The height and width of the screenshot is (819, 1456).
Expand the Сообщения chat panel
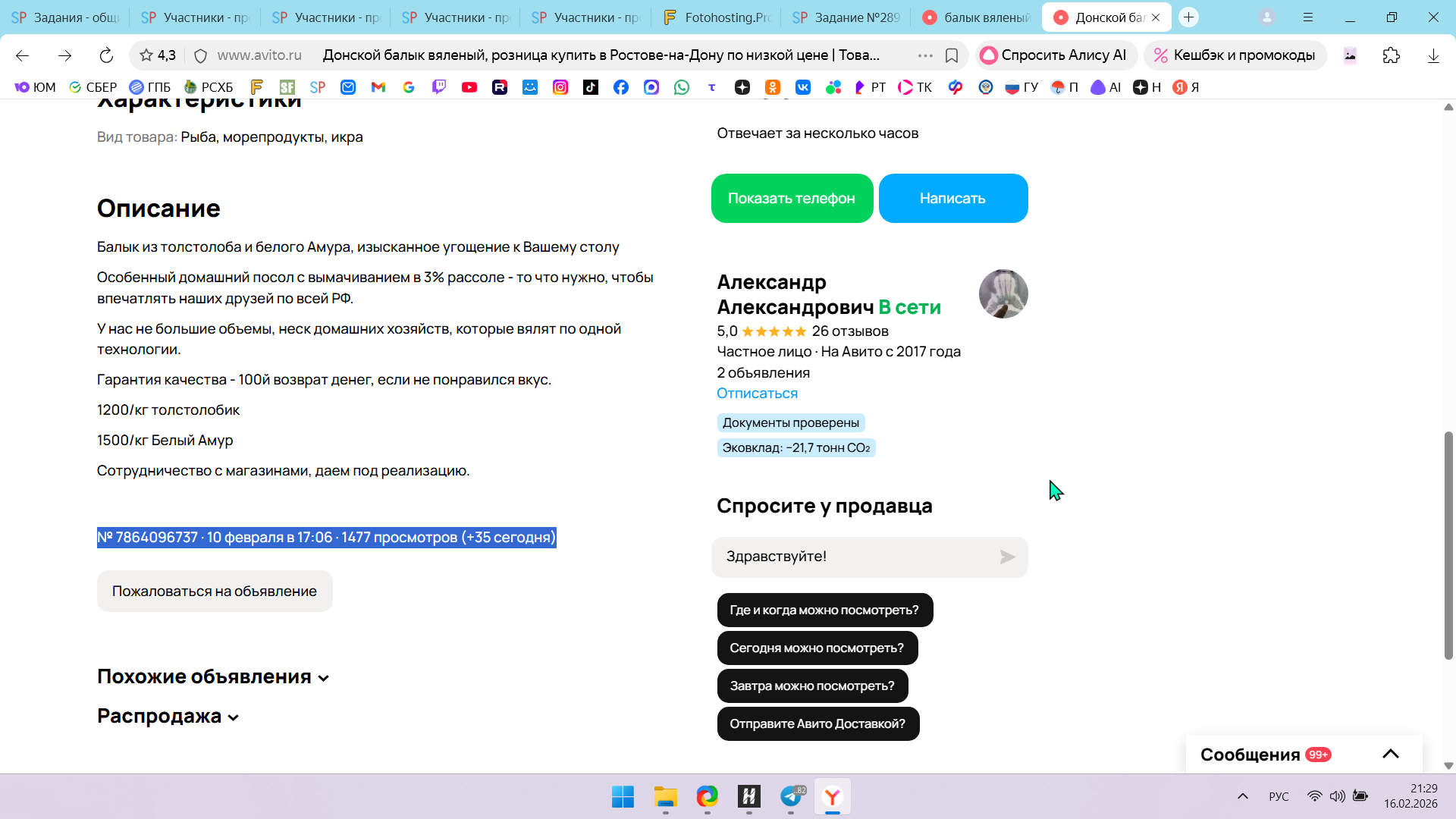tap(1390, 754)
